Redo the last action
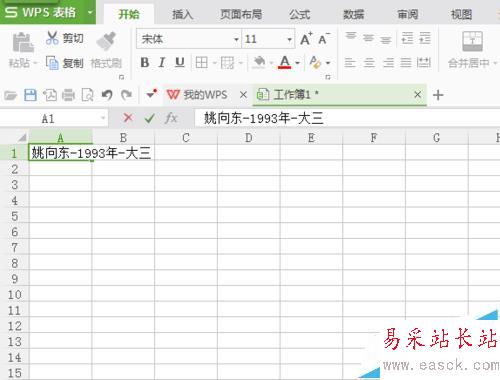Screen dimensions: 500x380 [x=126, y=95]
